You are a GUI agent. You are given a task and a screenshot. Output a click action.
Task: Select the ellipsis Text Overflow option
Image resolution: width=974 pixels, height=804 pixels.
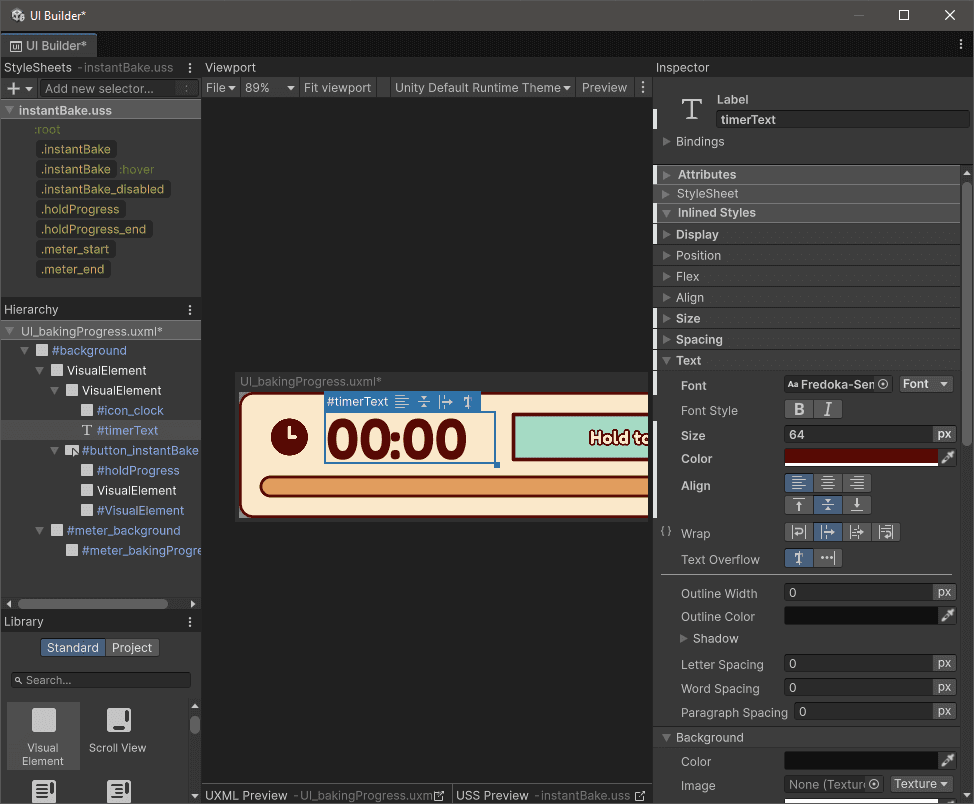[x=827, y=558]
